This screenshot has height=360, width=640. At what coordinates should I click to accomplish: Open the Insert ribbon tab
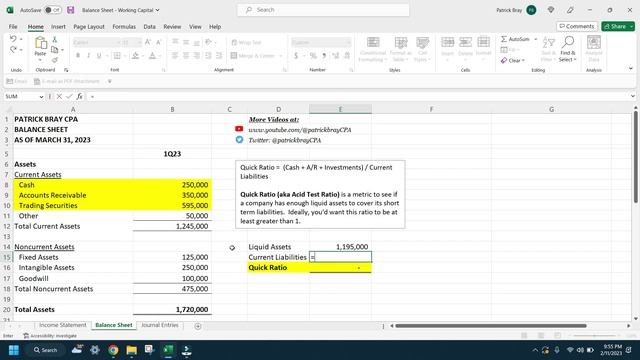click(x=58, y=27)
